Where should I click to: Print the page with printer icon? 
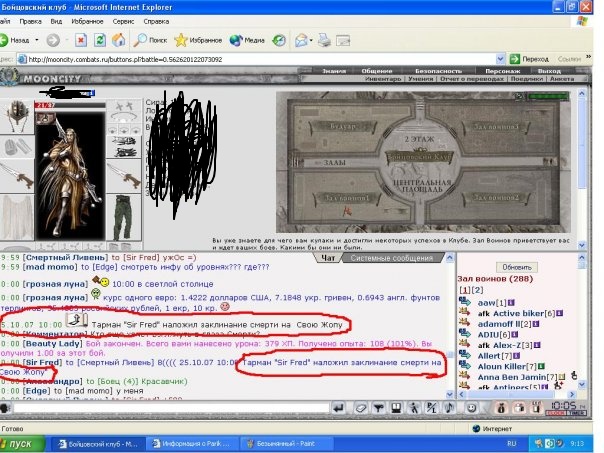pos(324,40)
